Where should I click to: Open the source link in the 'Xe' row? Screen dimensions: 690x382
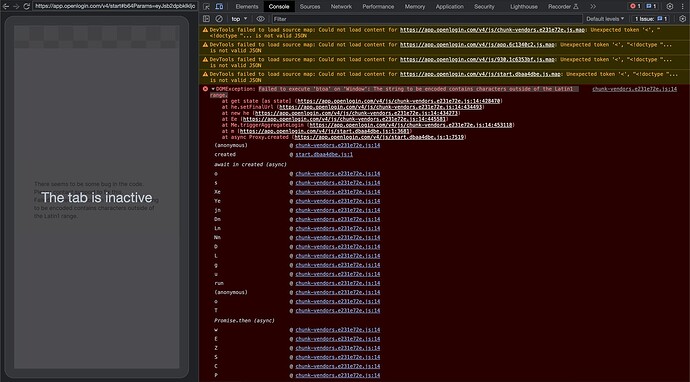(x=338, y=192)
